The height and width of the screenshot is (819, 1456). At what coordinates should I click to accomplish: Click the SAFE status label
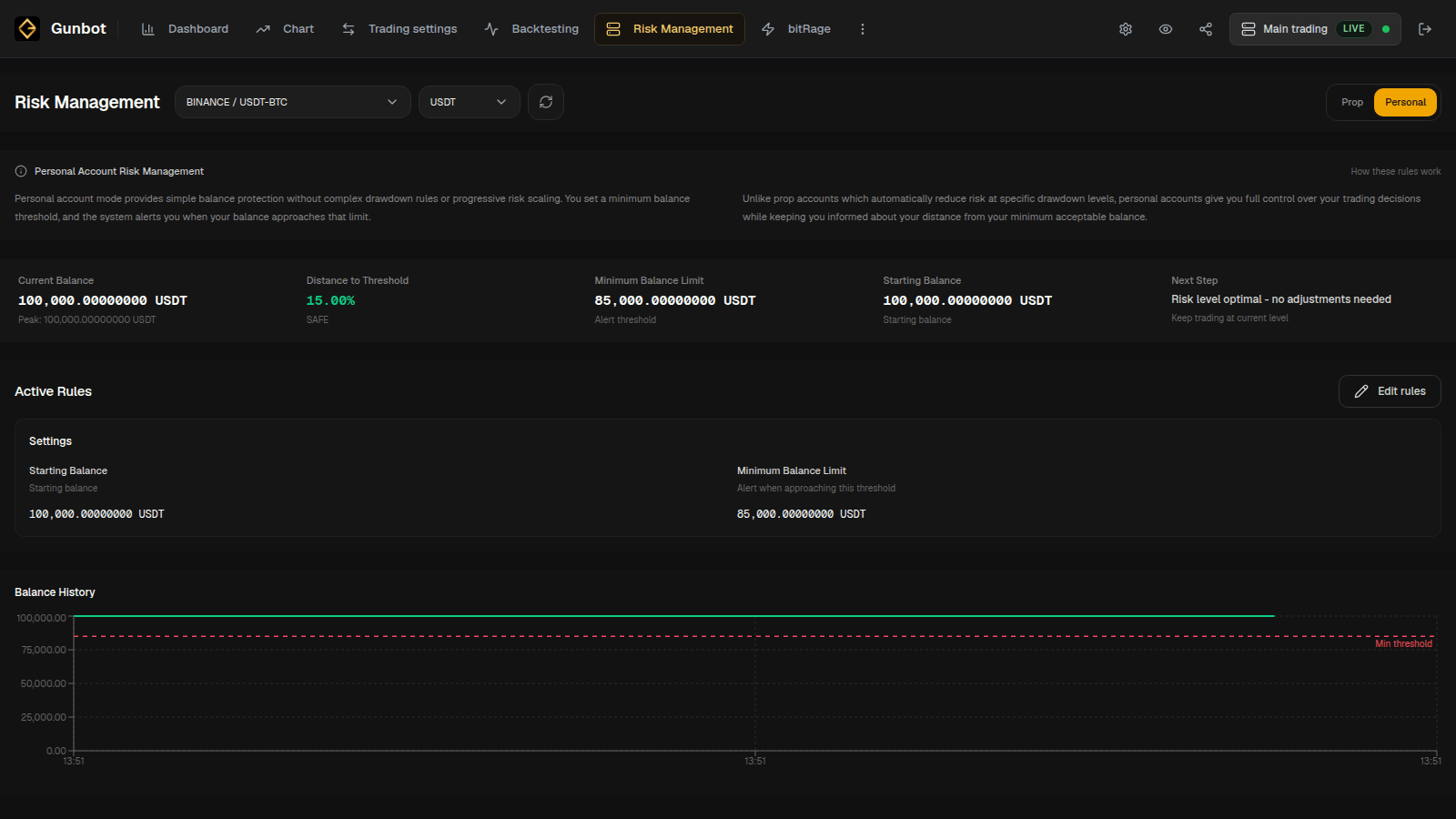(318, 319)
